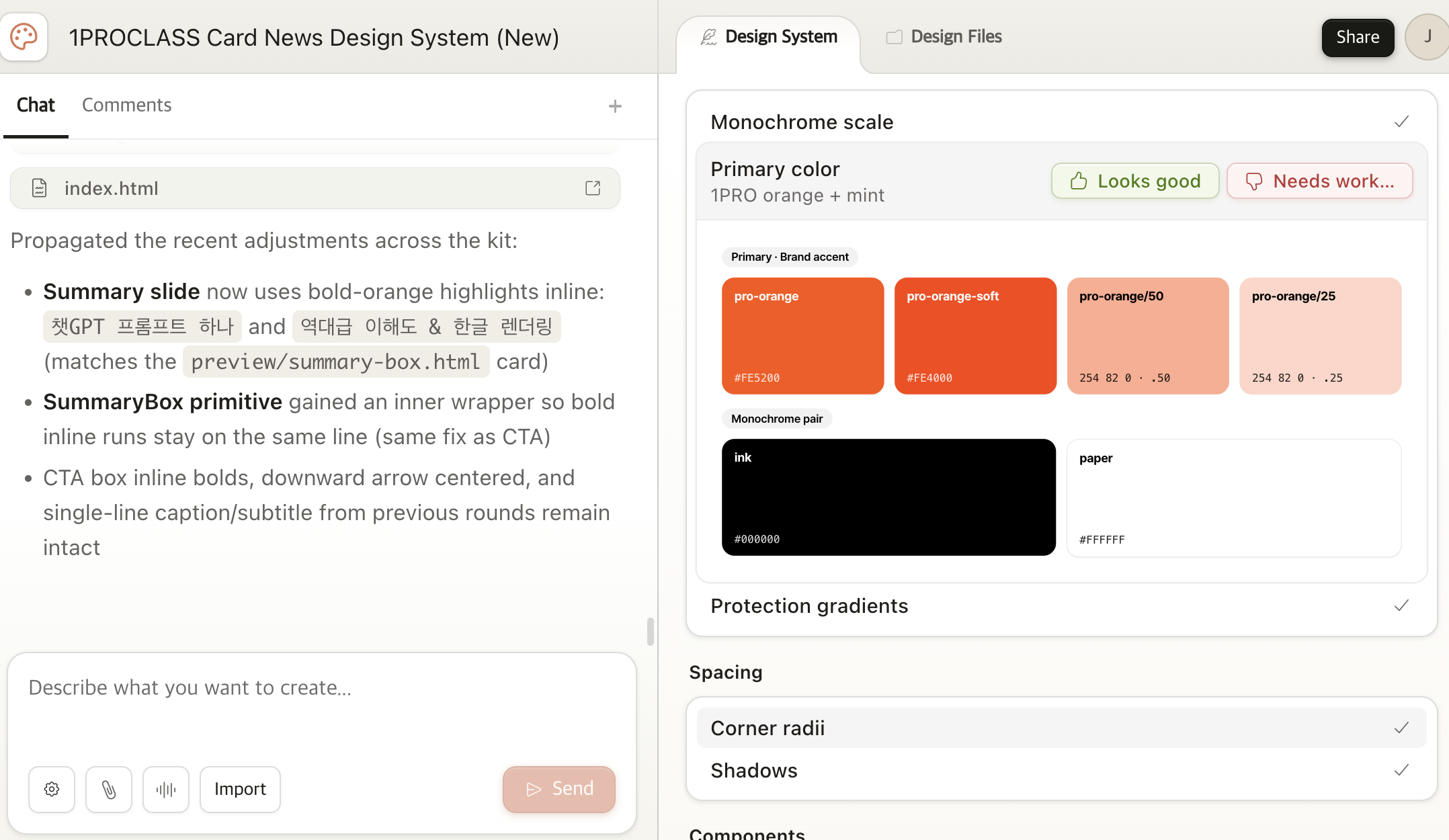Toggle Protection gradients approval checkmark
The image size is (1449, 840).
(1401, 605)
